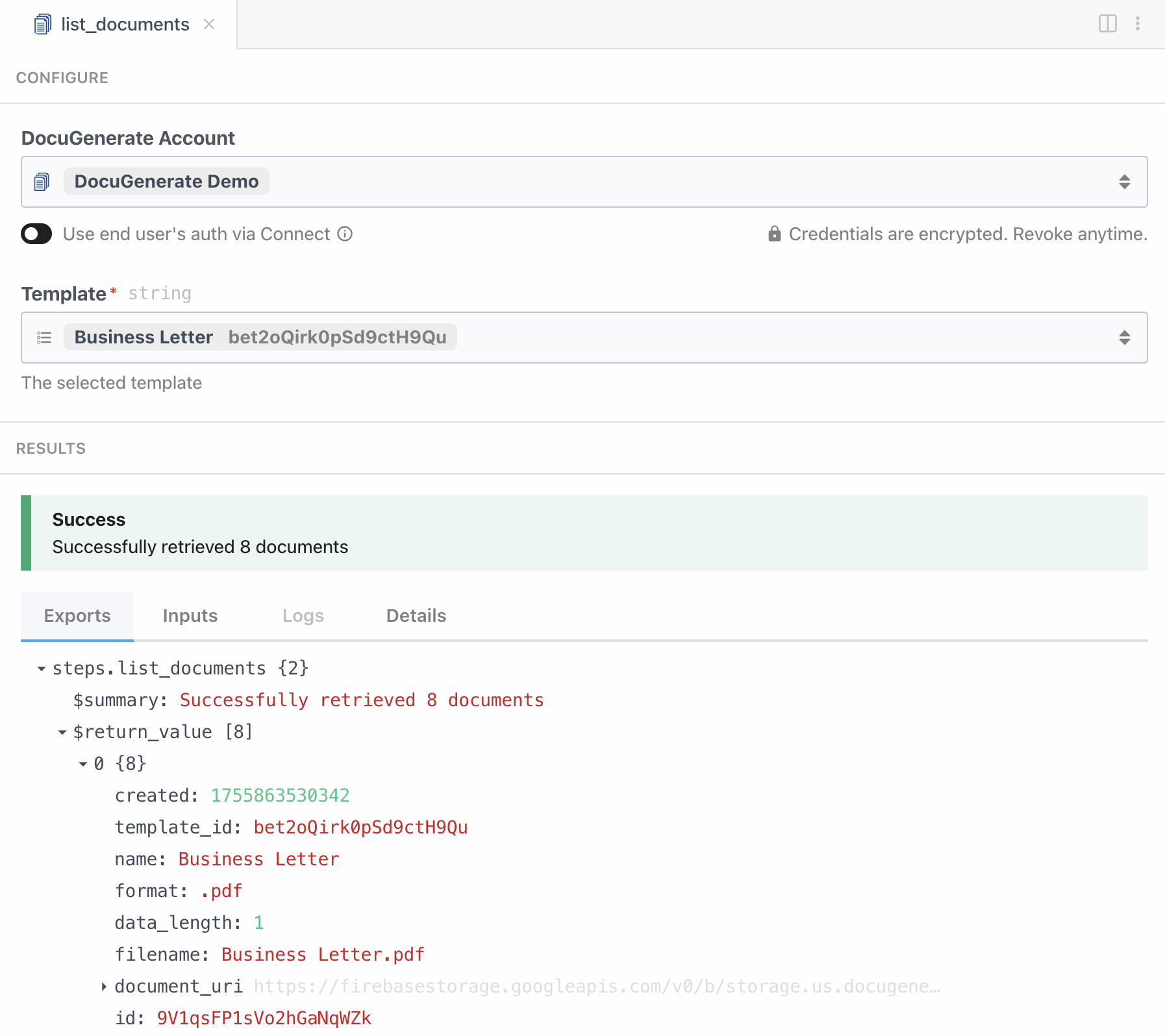The width and height of the screenshot is (1165, 1036).
Task: Switch to the Inputs tab
Action: pos(190,615)
